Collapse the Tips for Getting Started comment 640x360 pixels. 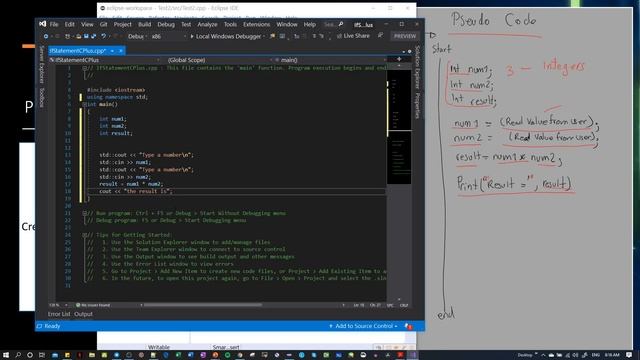[84, 235]
